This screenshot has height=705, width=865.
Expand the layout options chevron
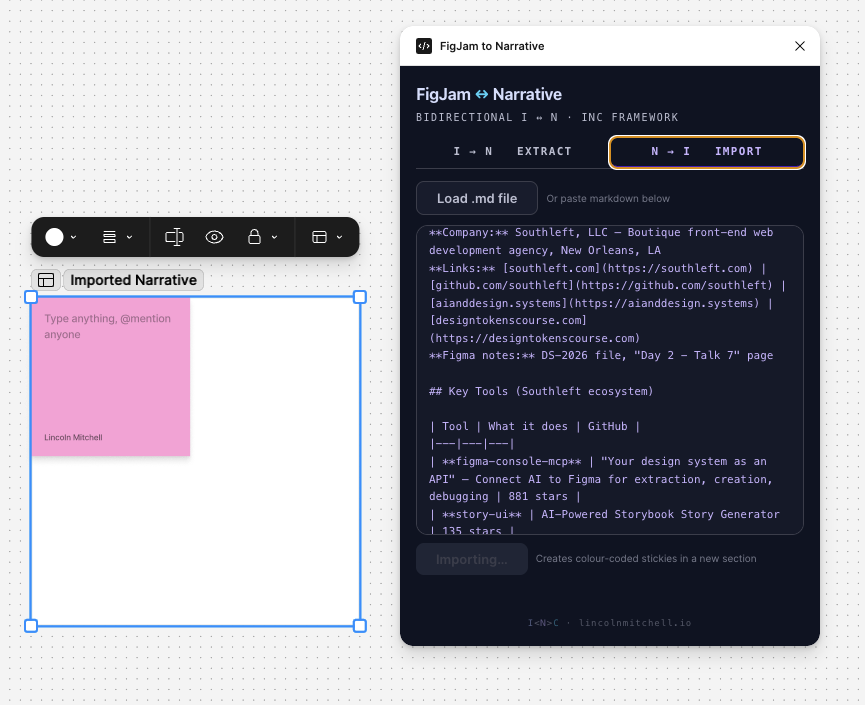(x=129, y=237)
